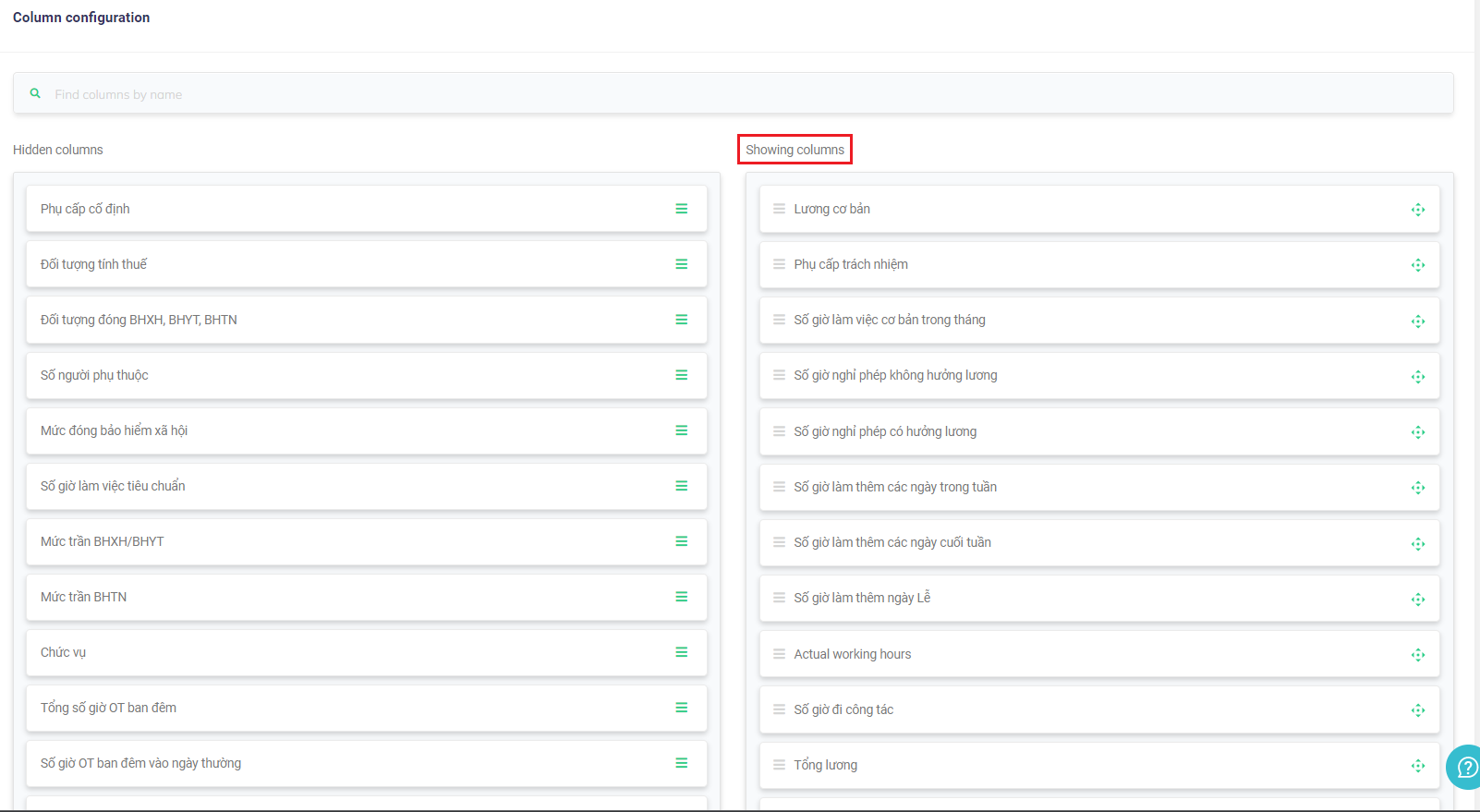Select the Mức trần BHTN label

coord(83,597)
